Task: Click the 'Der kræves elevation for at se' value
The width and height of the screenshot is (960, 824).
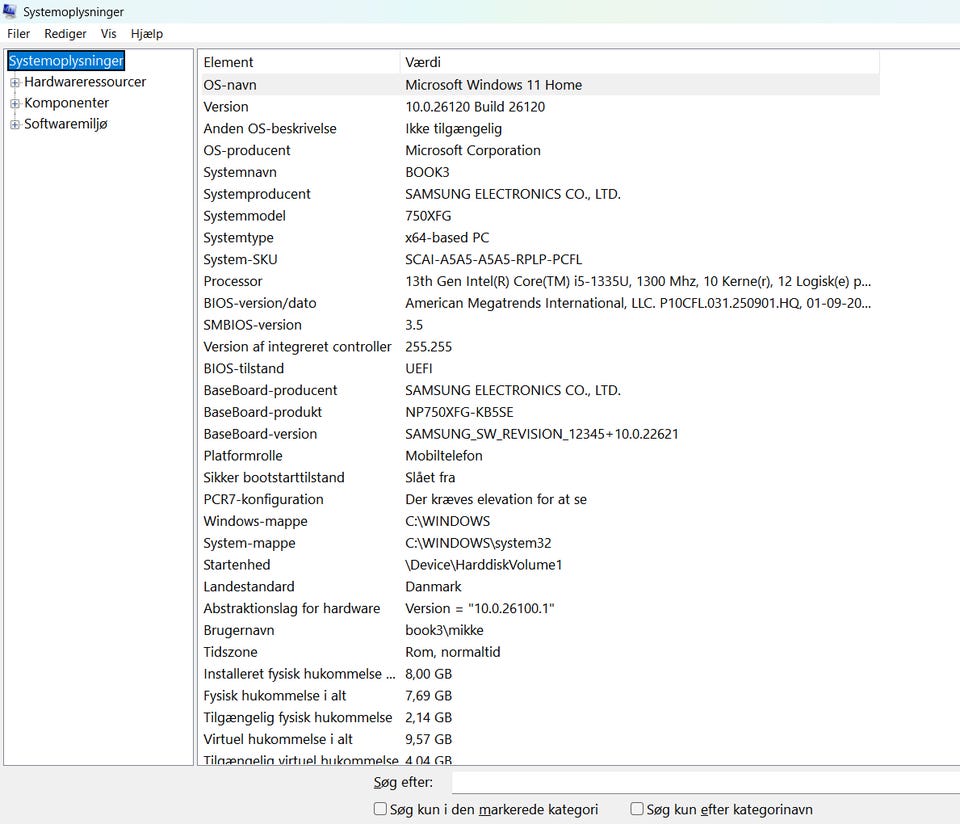Action: point(496,500)
